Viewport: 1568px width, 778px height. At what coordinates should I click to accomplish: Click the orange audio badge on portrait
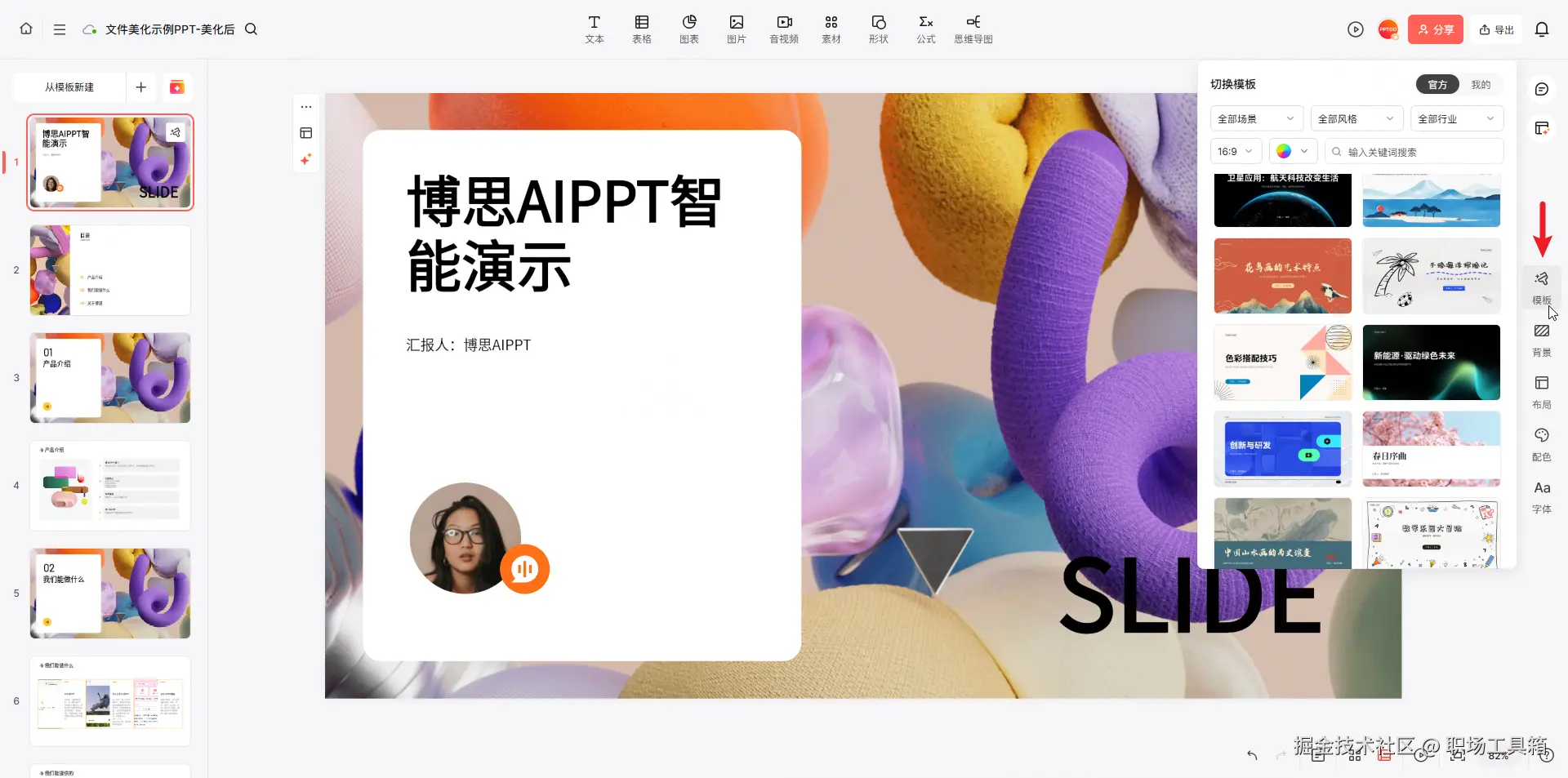tap(524, 569)
